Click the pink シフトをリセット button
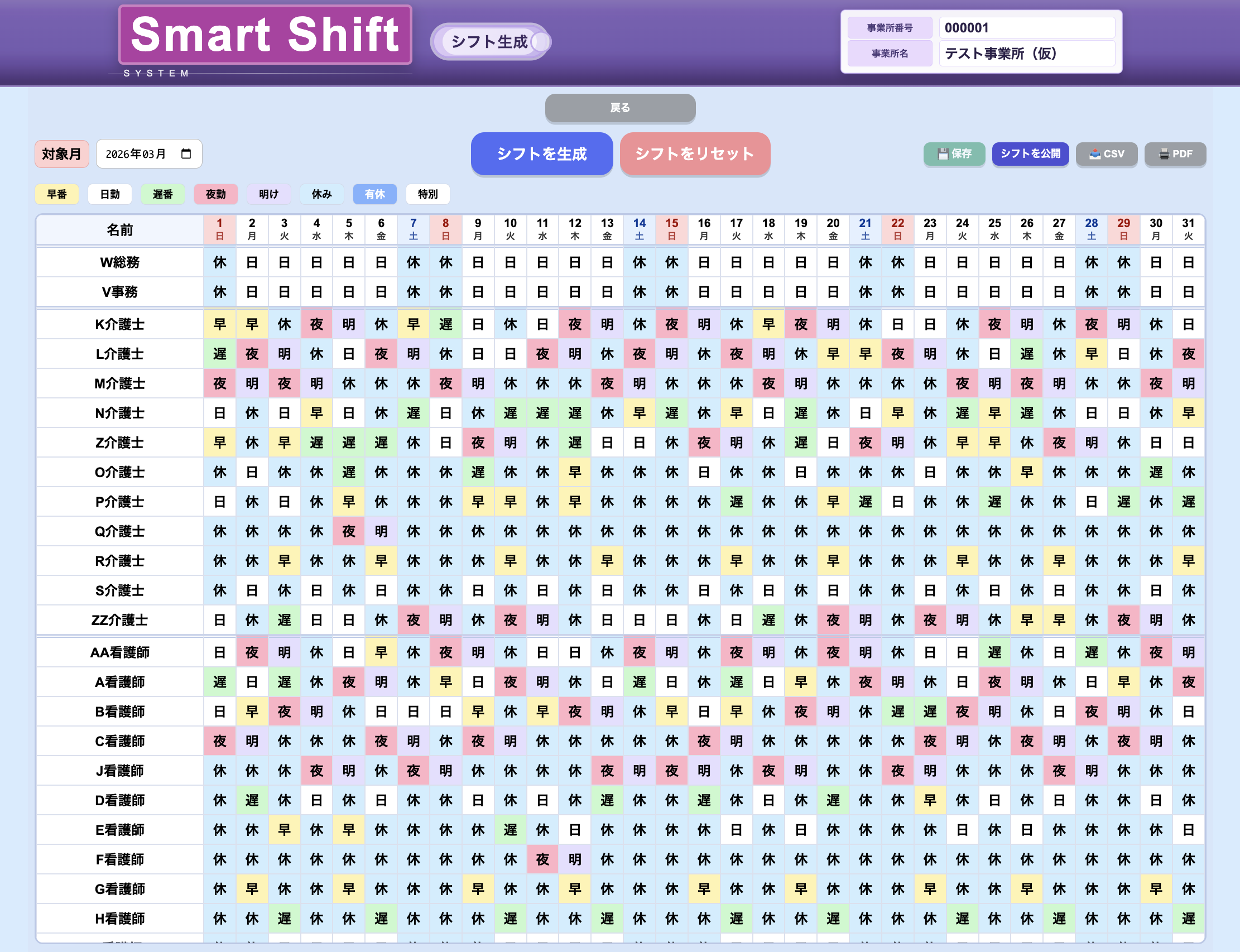 pos(694,153)
